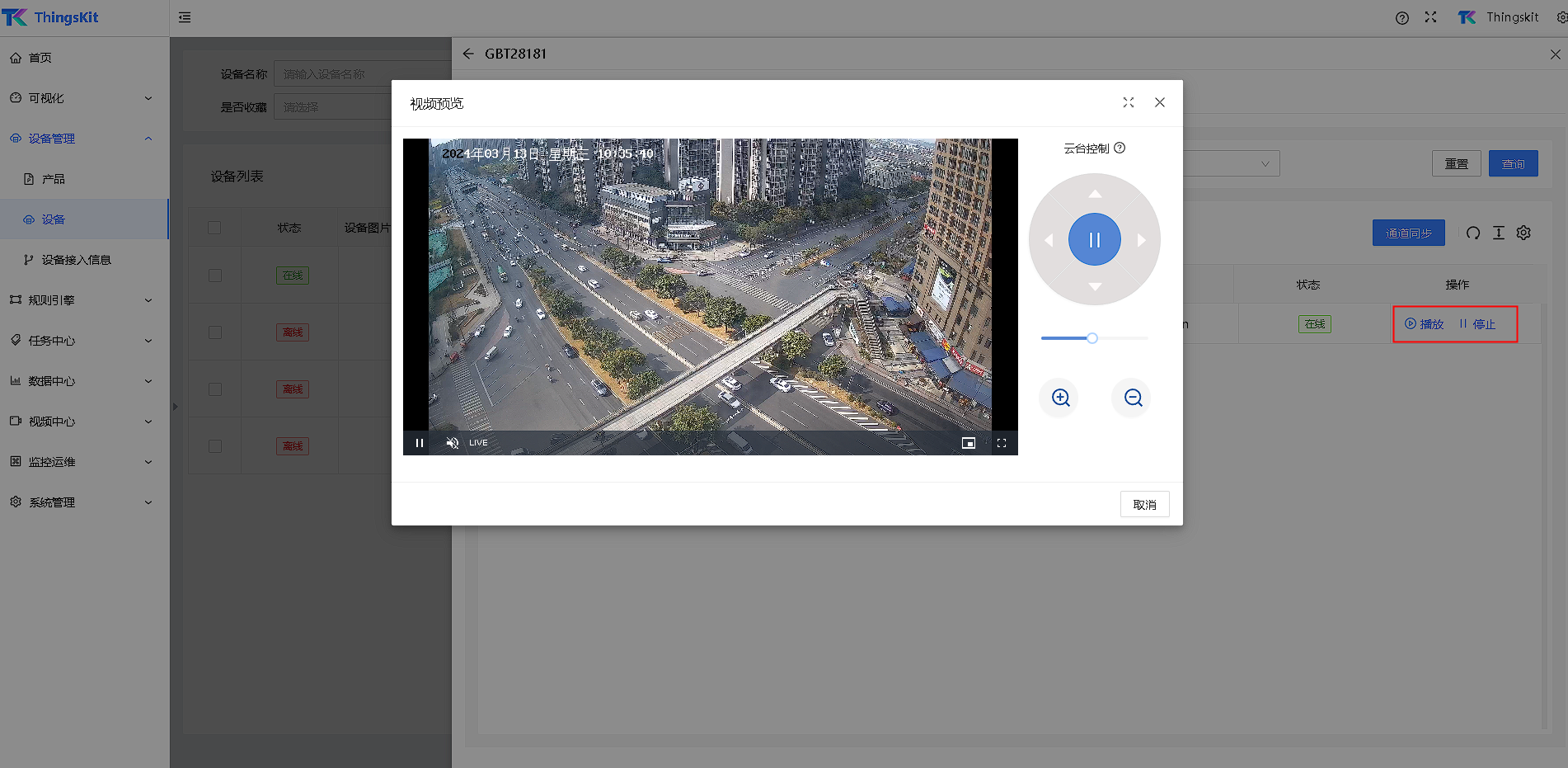
Task: Tick the select-all checkbox in device list header
Action: coord(214,228)
